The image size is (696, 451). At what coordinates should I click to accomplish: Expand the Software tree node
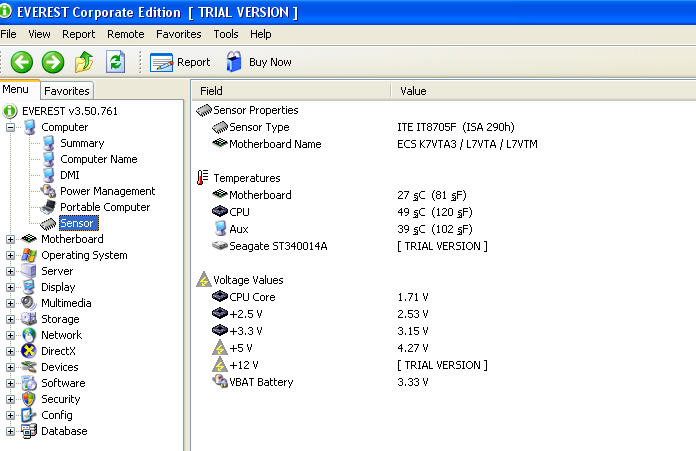10,383
